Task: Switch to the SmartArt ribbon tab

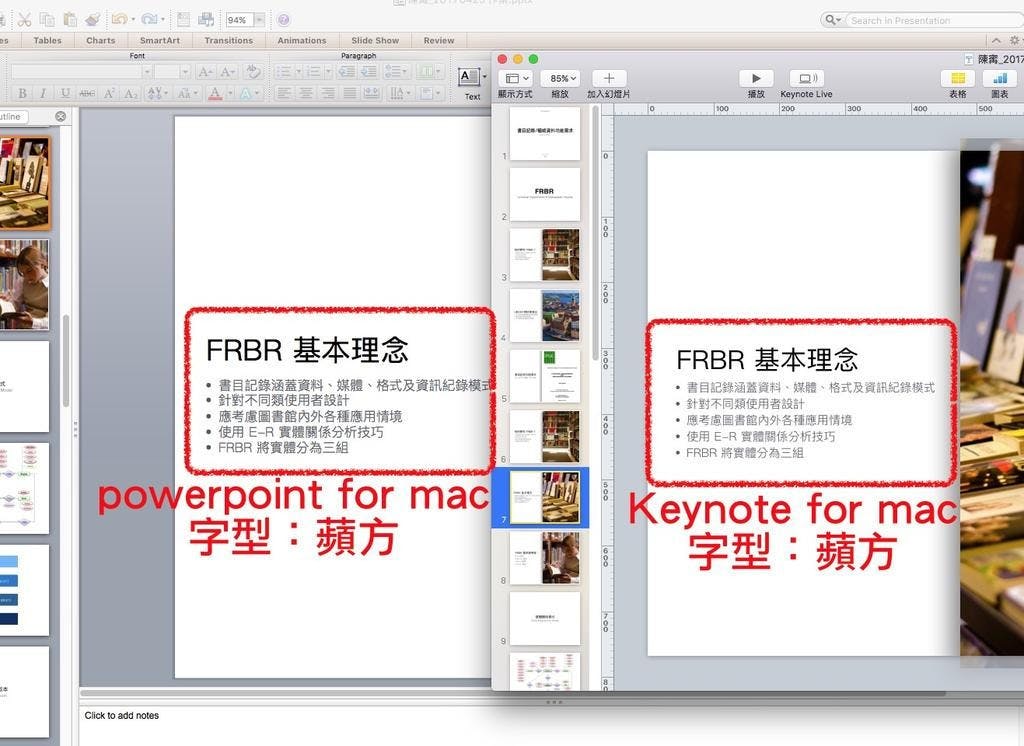Action: pyautogui.click(x=159, y=41)
